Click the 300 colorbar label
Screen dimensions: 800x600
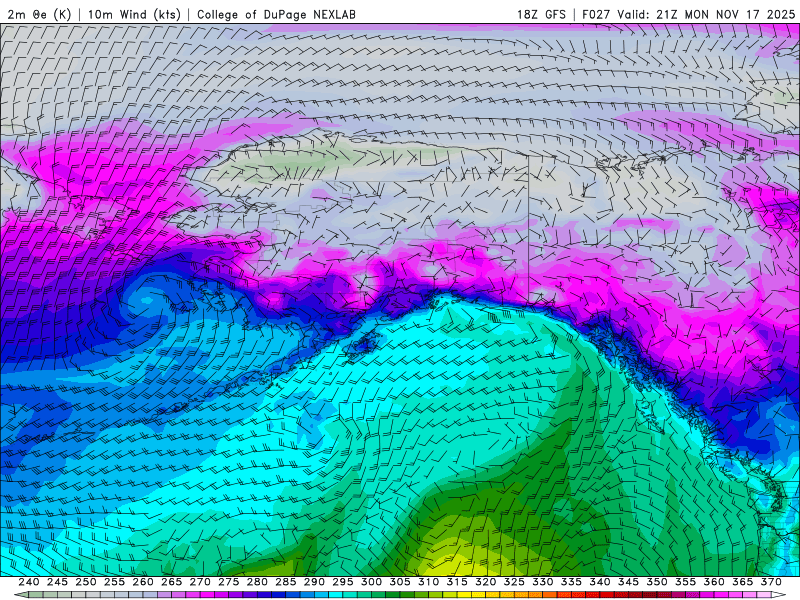coord(371,582)
